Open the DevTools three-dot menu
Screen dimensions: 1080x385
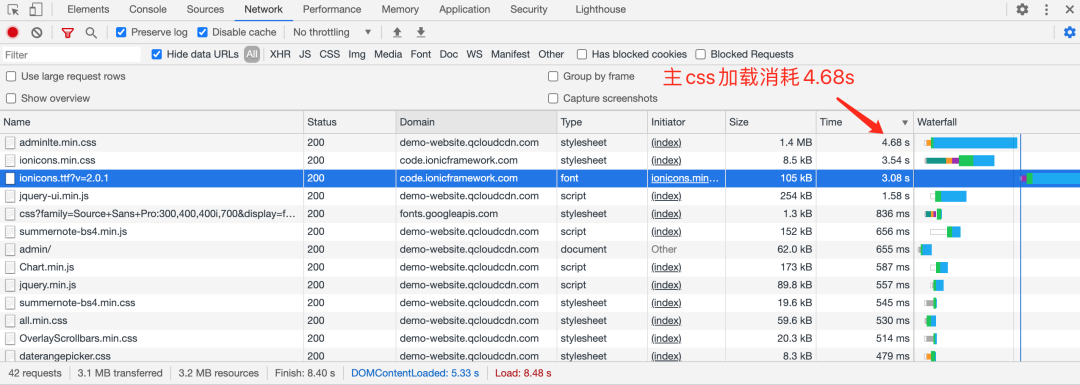[x=1046, y=10]
